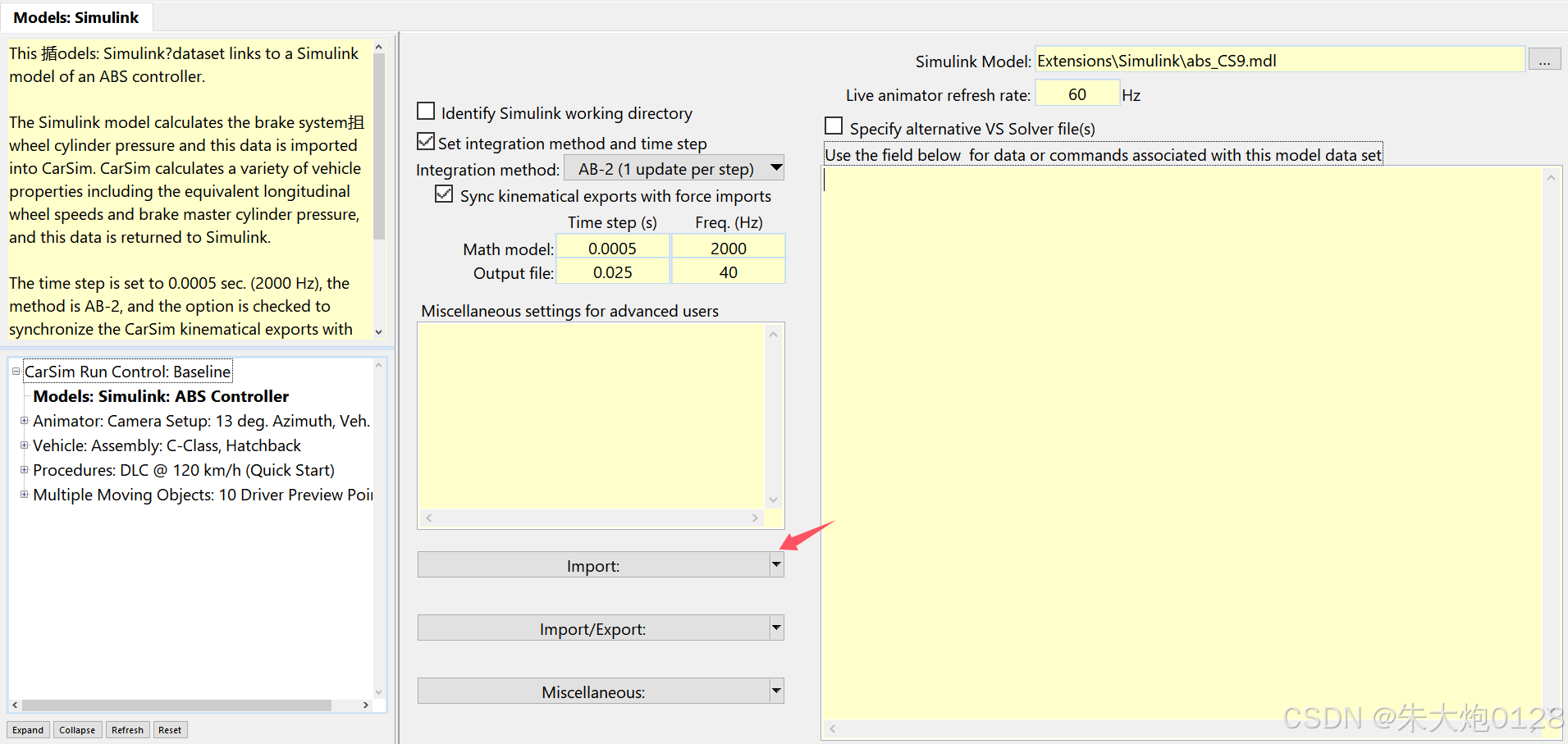Click the Import/Export: button

click(x=593, y=628)
